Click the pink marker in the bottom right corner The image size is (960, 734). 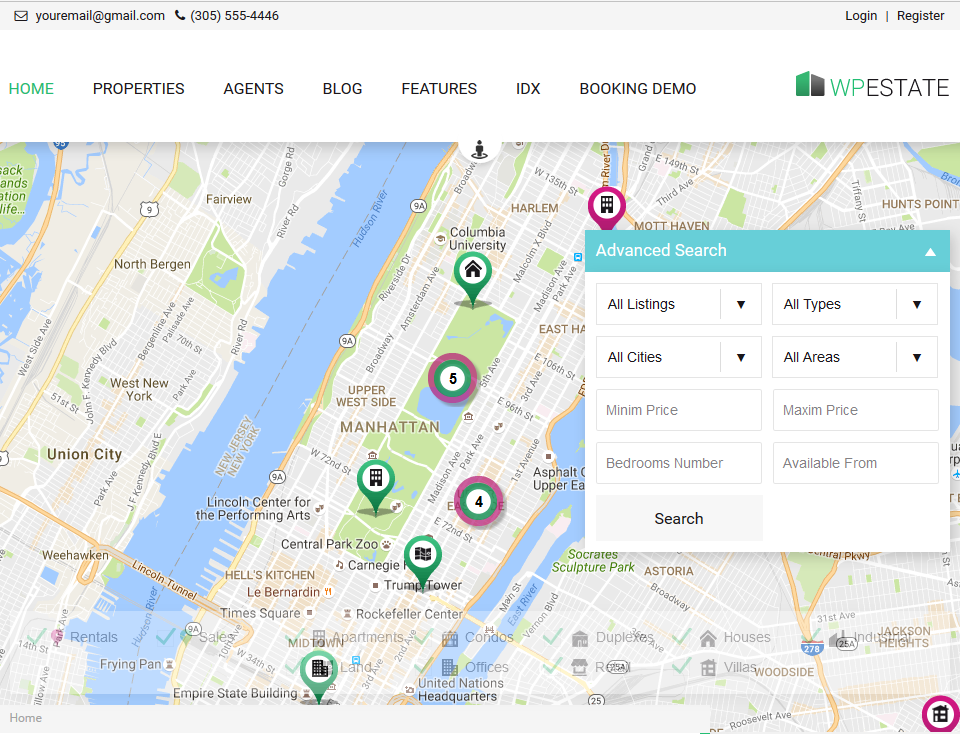pos(939,714)
